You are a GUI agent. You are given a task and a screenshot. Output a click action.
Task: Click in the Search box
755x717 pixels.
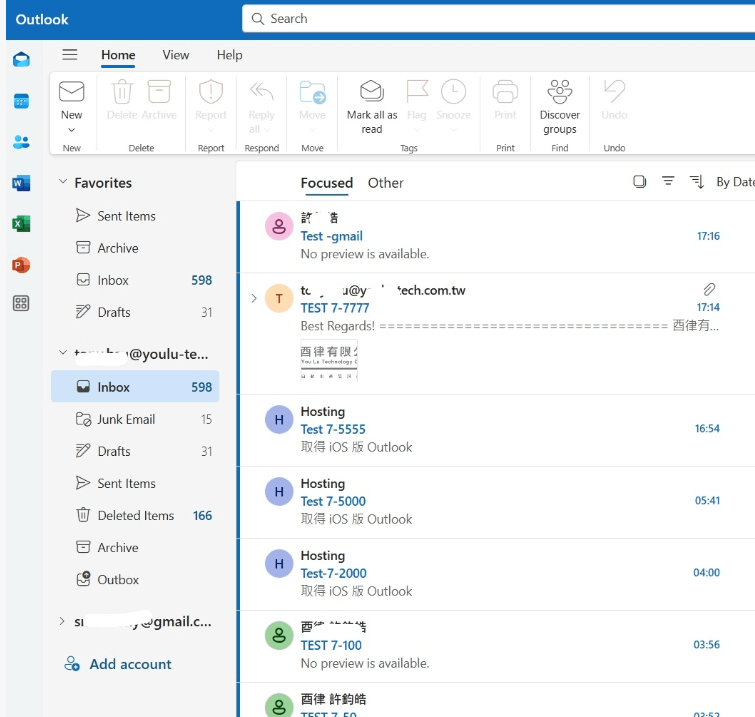tap(498, 19)
